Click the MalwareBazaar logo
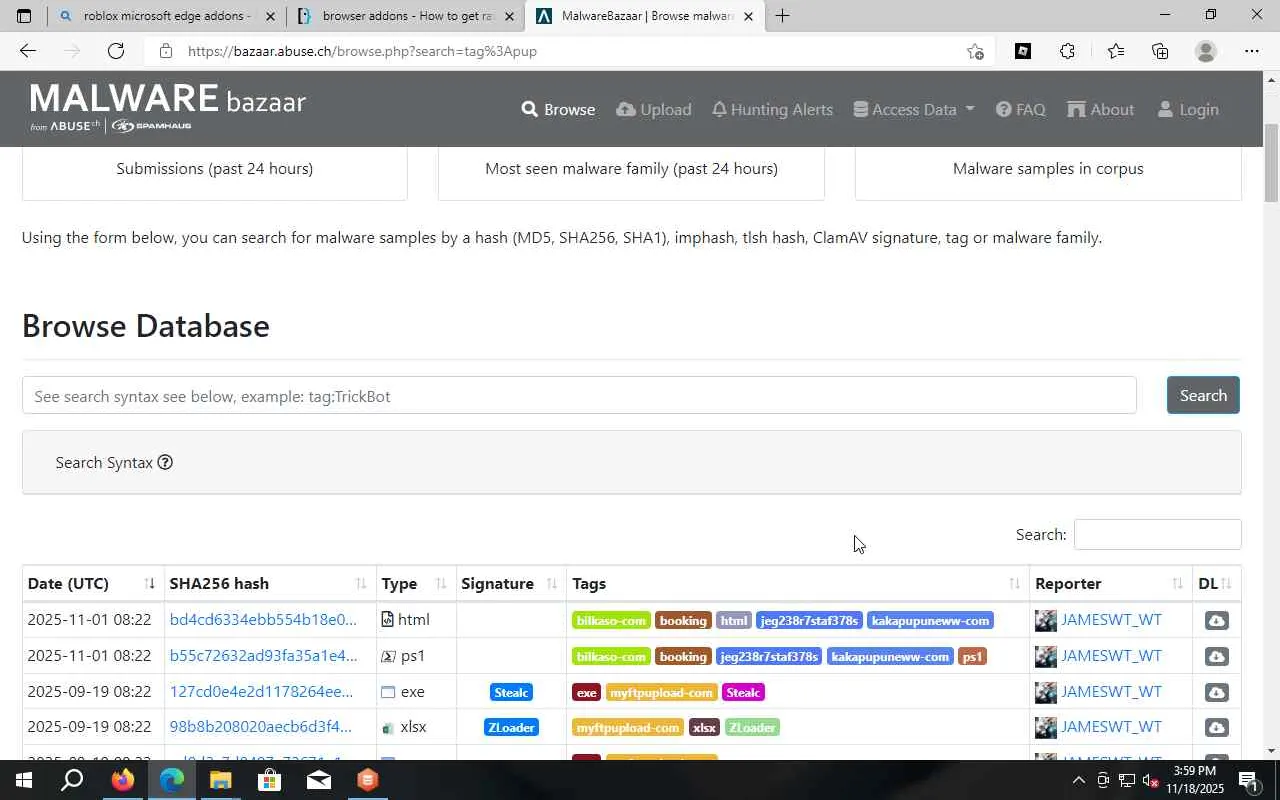This screenshot has height=800, width=1280. click(x=168, y=108)
